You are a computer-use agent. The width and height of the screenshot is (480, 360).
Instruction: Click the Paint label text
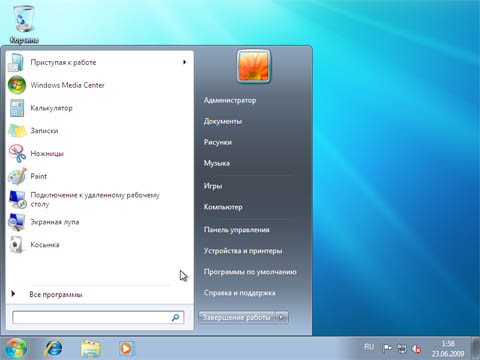click(x=39, y=176)
